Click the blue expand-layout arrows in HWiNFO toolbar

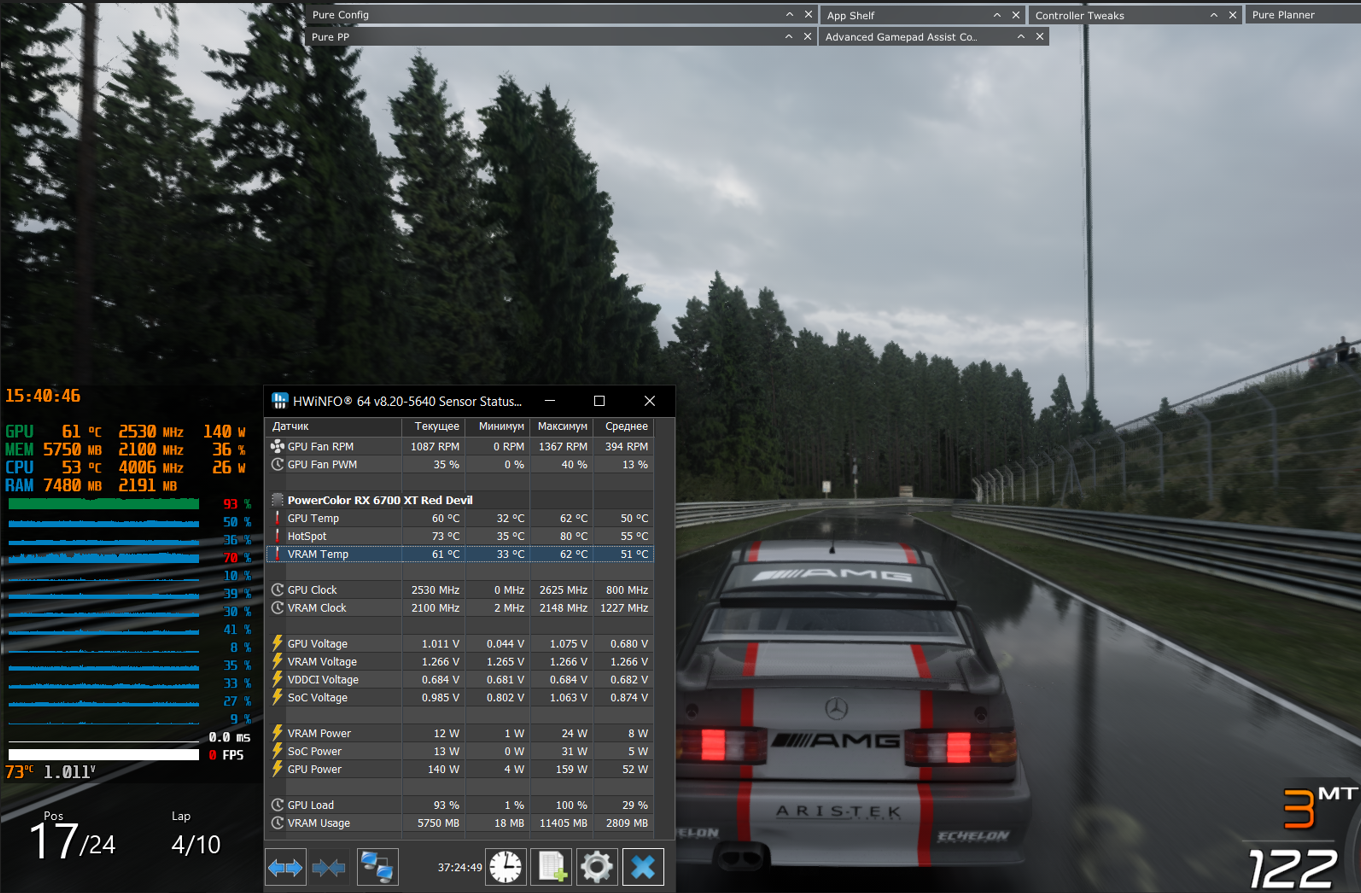tap(285, 867)
